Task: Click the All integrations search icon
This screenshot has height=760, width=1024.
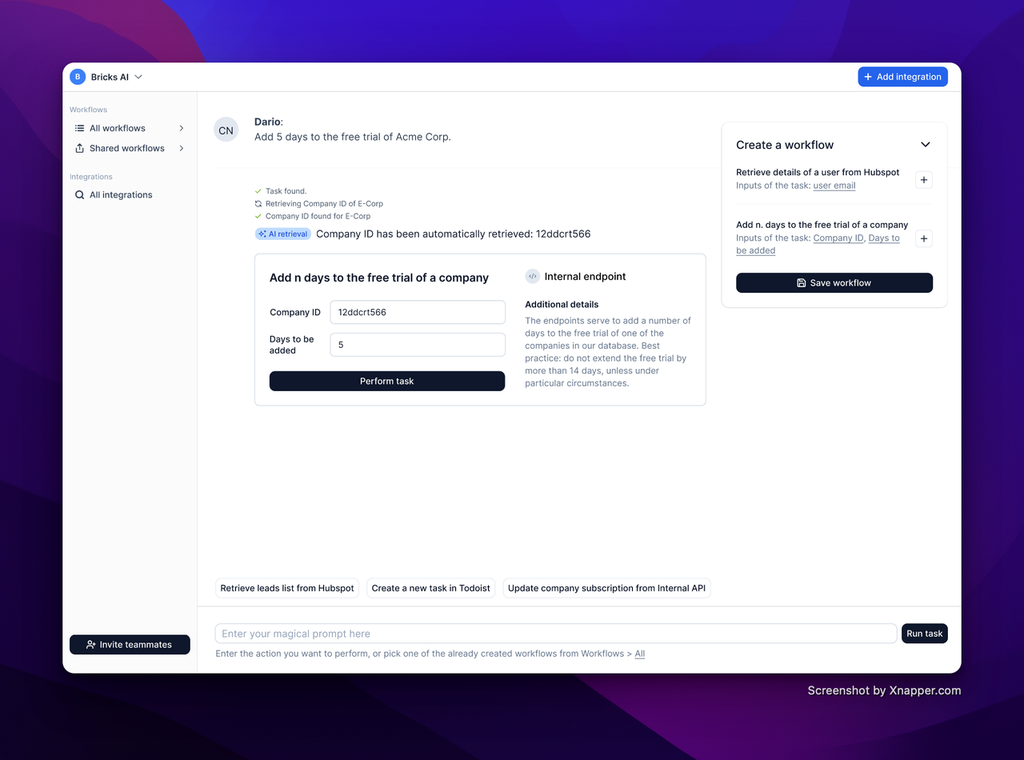Action: tap(80, 195)
